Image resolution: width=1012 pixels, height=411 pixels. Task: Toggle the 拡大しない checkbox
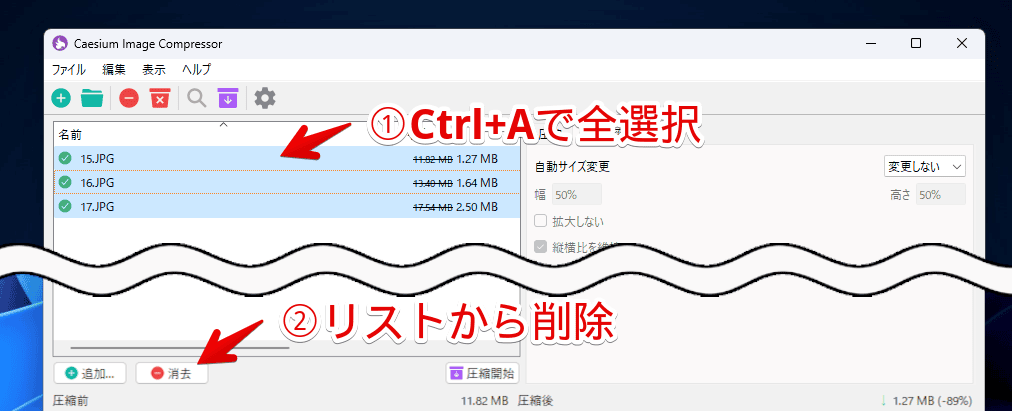point(541,221)
